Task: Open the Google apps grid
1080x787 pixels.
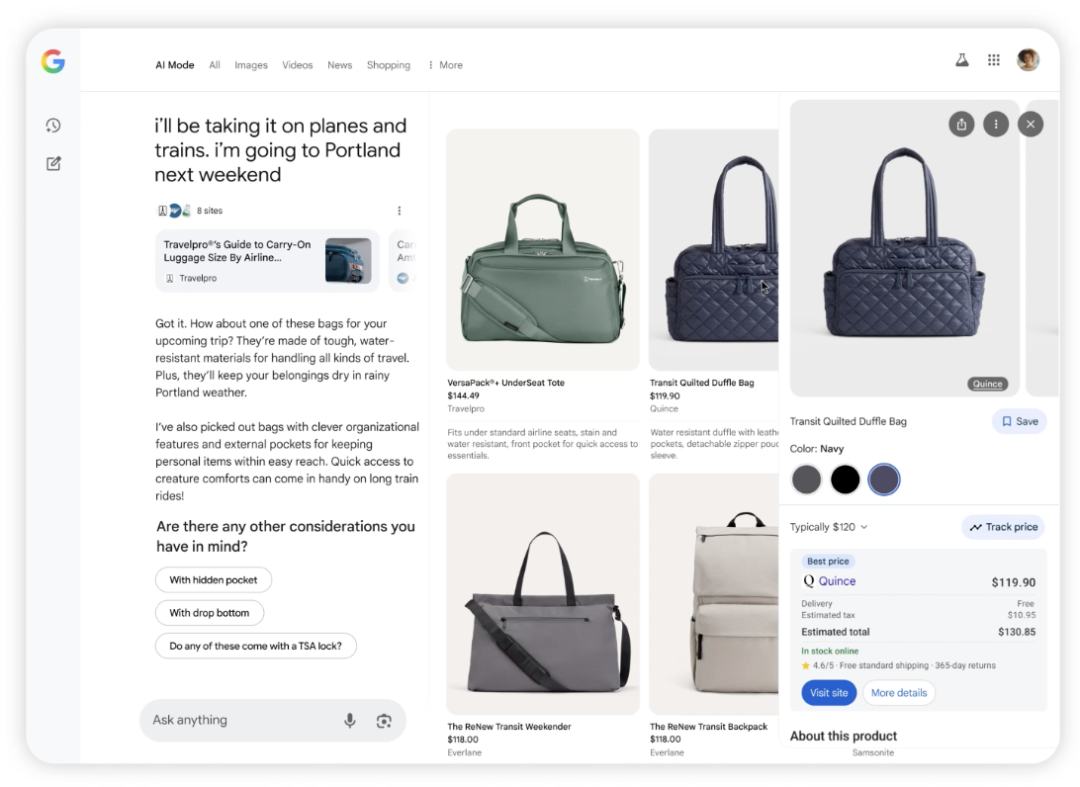Action: [993, 61]
